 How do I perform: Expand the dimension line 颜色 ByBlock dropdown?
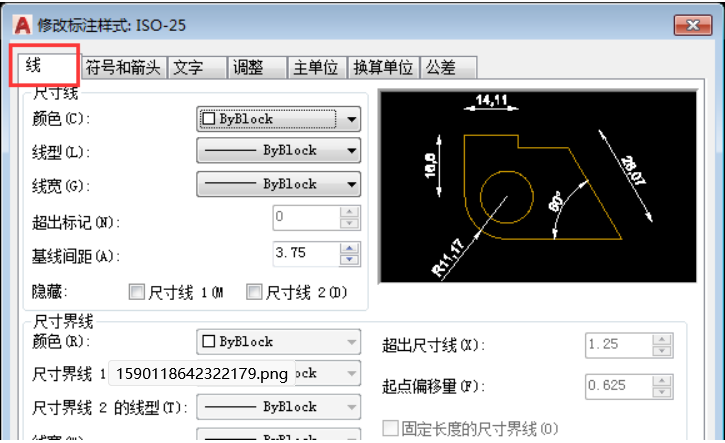[x=278, y=119]
